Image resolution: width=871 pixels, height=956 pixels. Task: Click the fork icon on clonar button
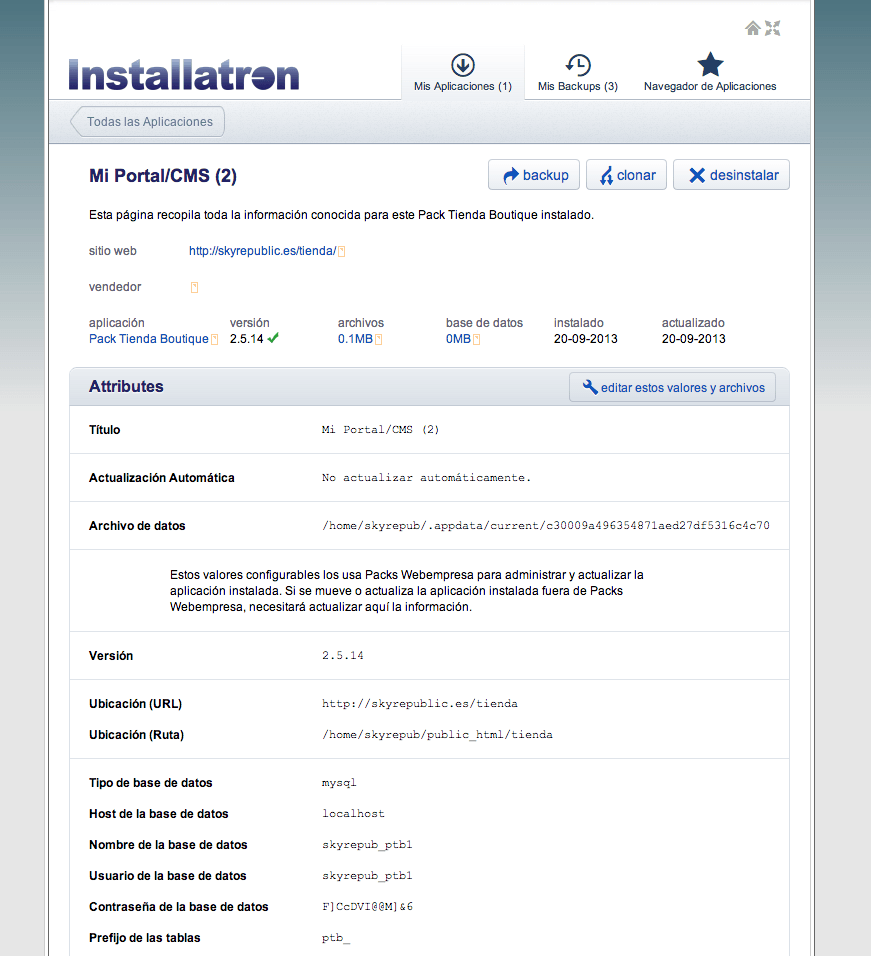(x=606, y=176)
